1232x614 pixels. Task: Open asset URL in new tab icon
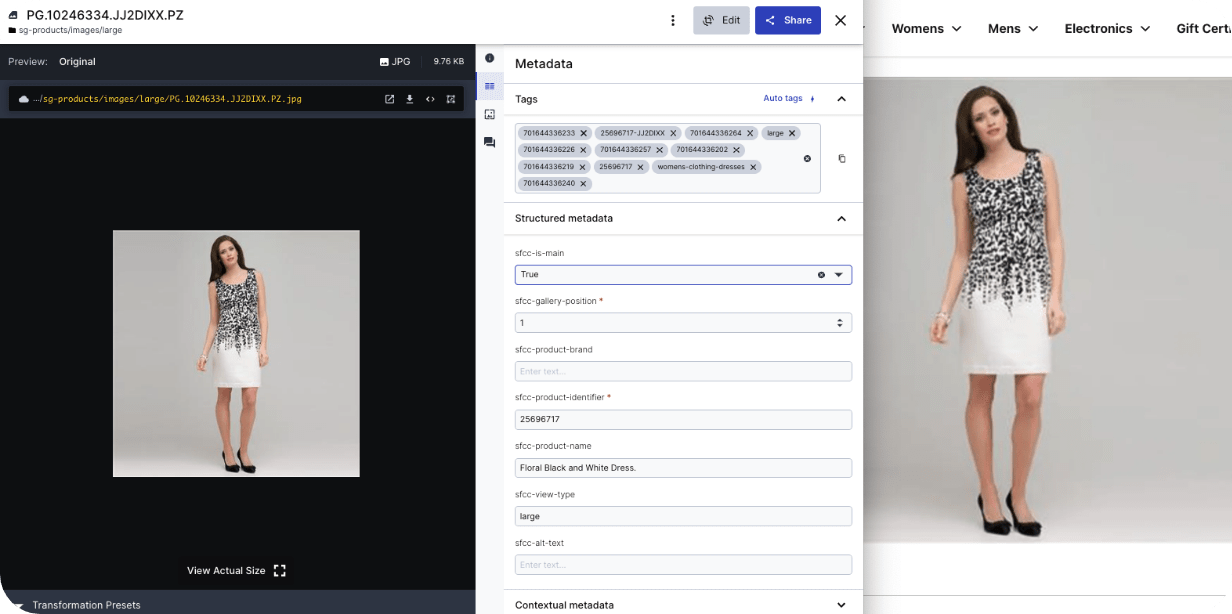point(390,99)
